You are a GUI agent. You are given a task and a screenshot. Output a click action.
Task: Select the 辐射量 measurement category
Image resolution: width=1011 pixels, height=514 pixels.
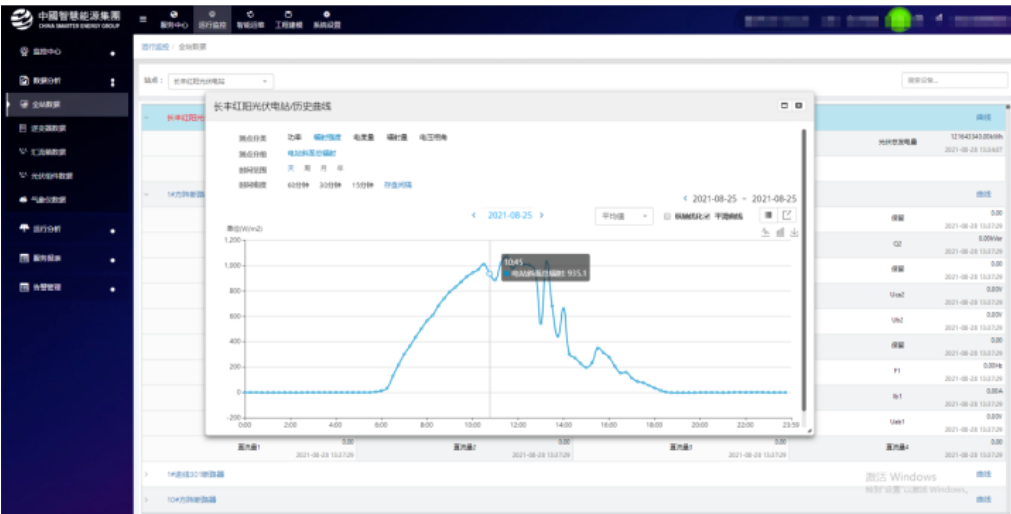pyautogui.click(x=397, y=137)
